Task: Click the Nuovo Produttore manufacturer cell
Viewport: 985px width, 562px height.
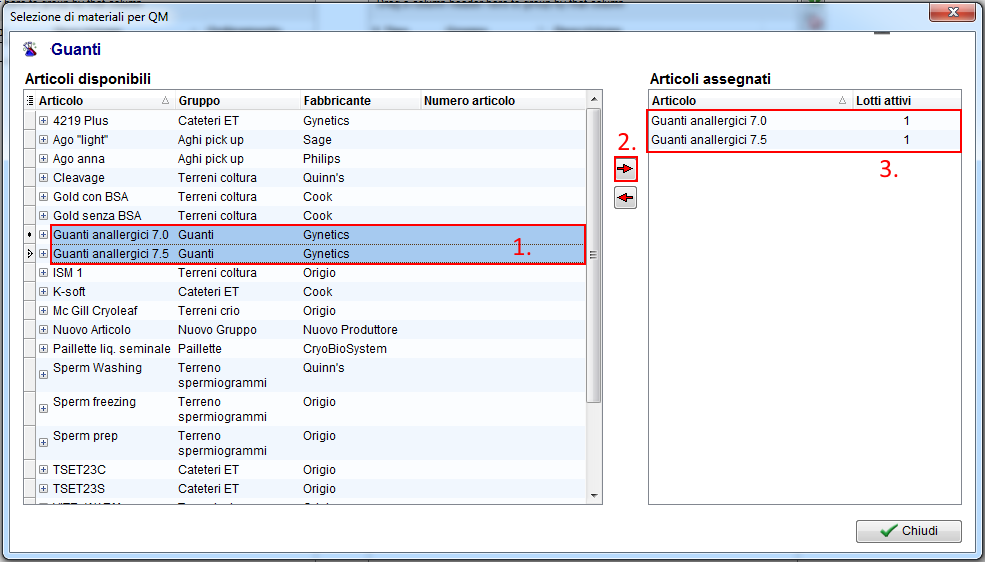Action: tap(350, 330)
